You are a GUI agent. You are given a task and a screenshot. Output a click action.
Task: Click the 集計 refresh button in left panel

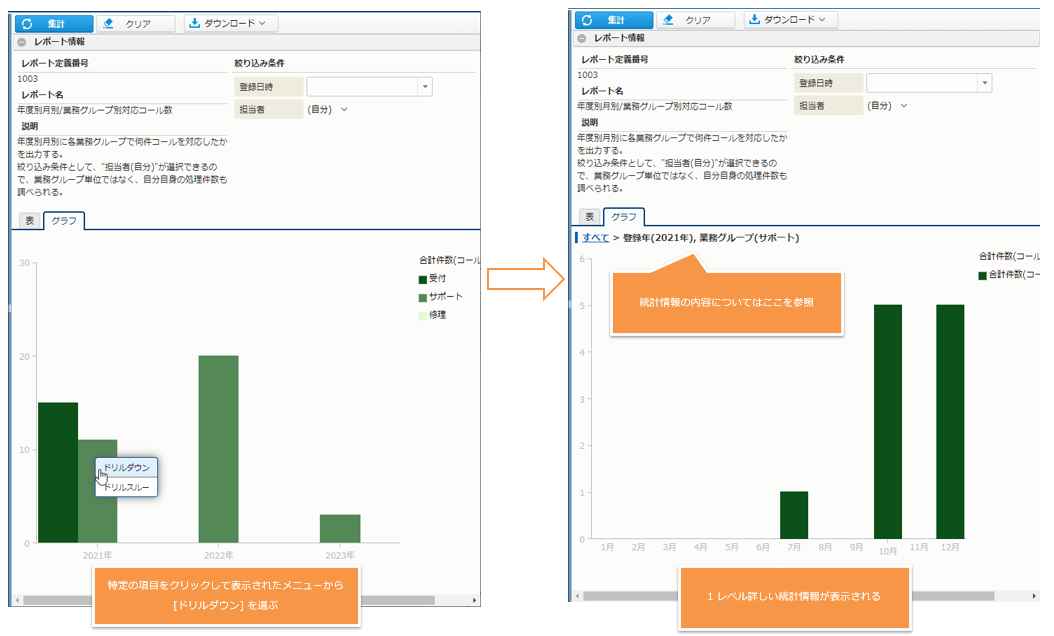pos(54,23)
